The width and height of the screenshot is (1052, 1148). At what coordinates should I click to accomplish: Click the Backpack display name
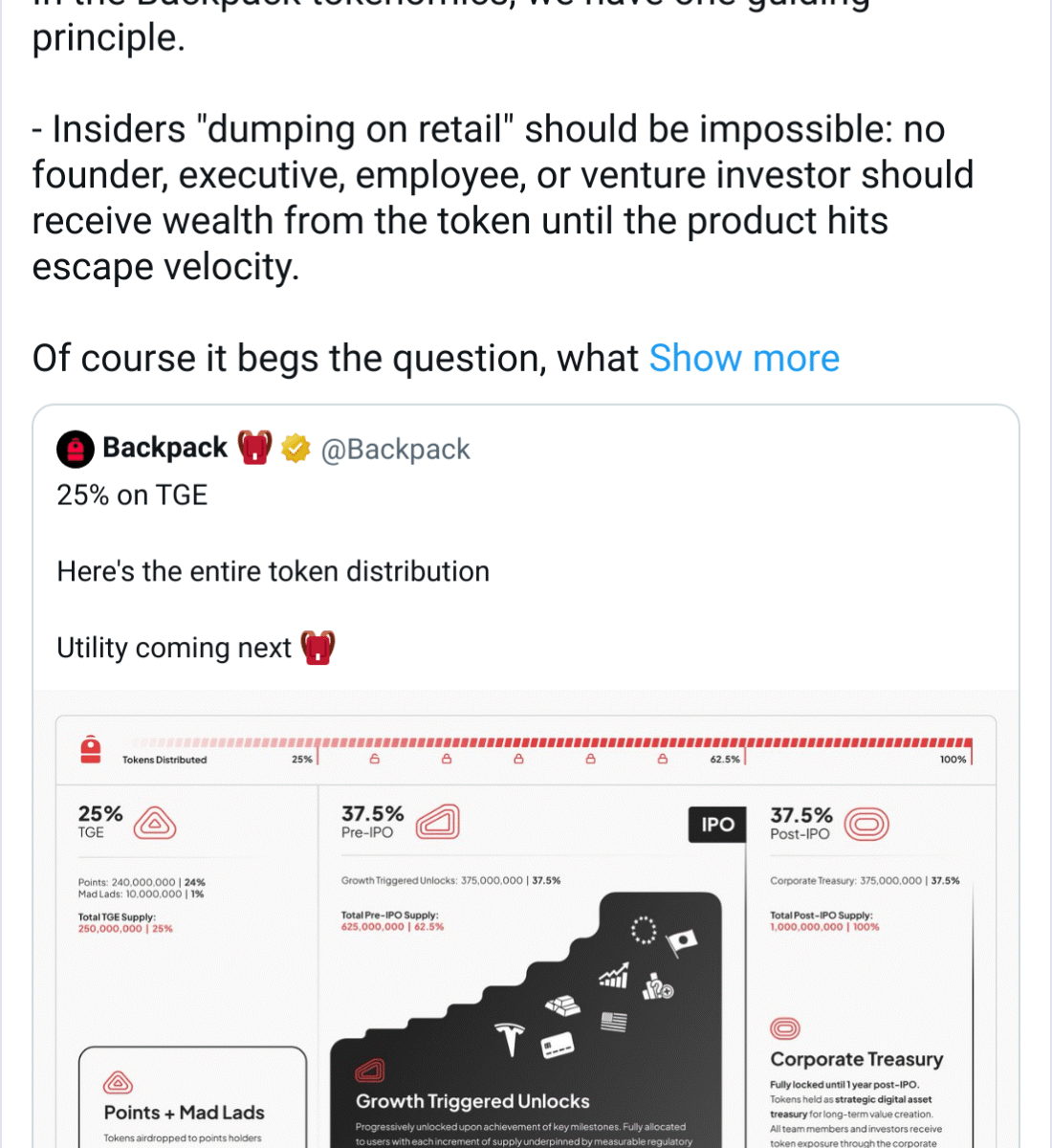click(164, 448)
